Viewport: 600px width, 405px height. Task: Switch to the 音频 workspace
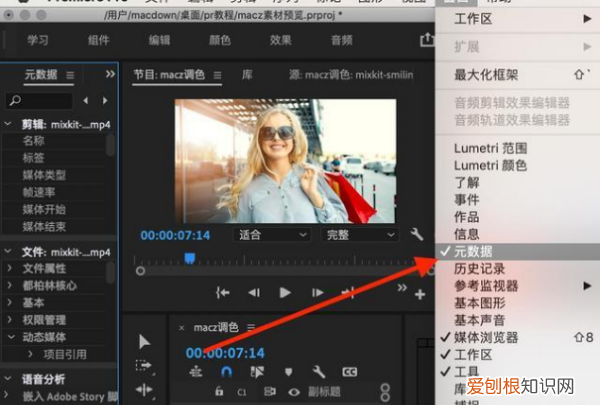342,40
